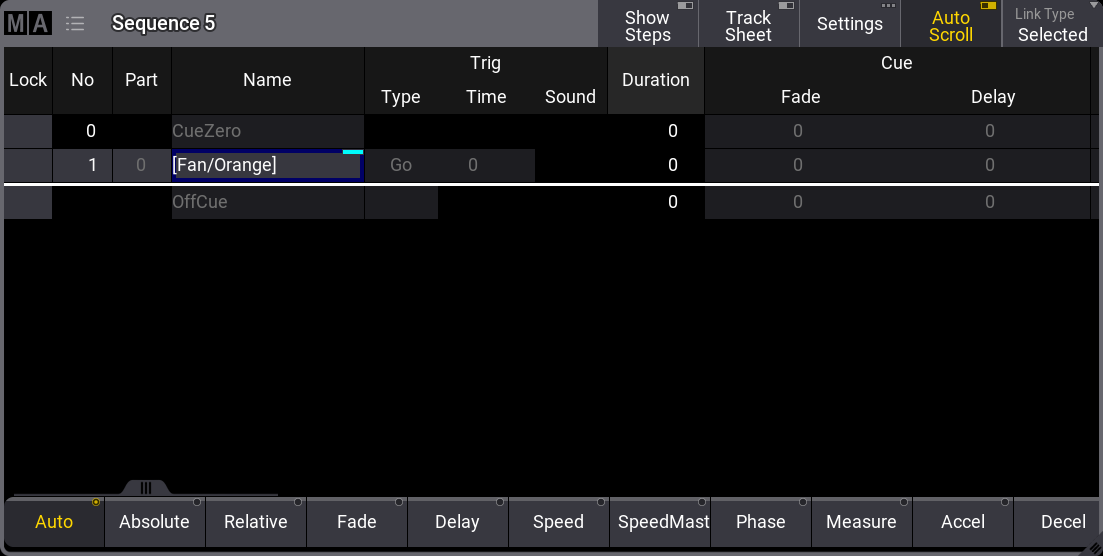Click the resize corner grip icon
The height and width of the screenshot is (556, 1103).
(x=1094, y=547)
